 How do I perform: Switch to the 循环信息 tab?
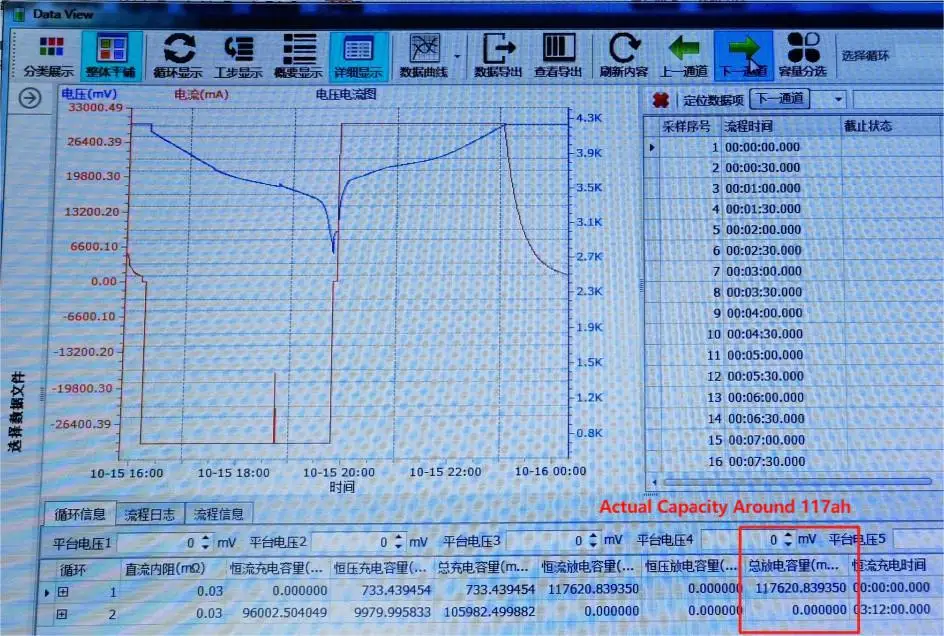(x=79, y=514)
